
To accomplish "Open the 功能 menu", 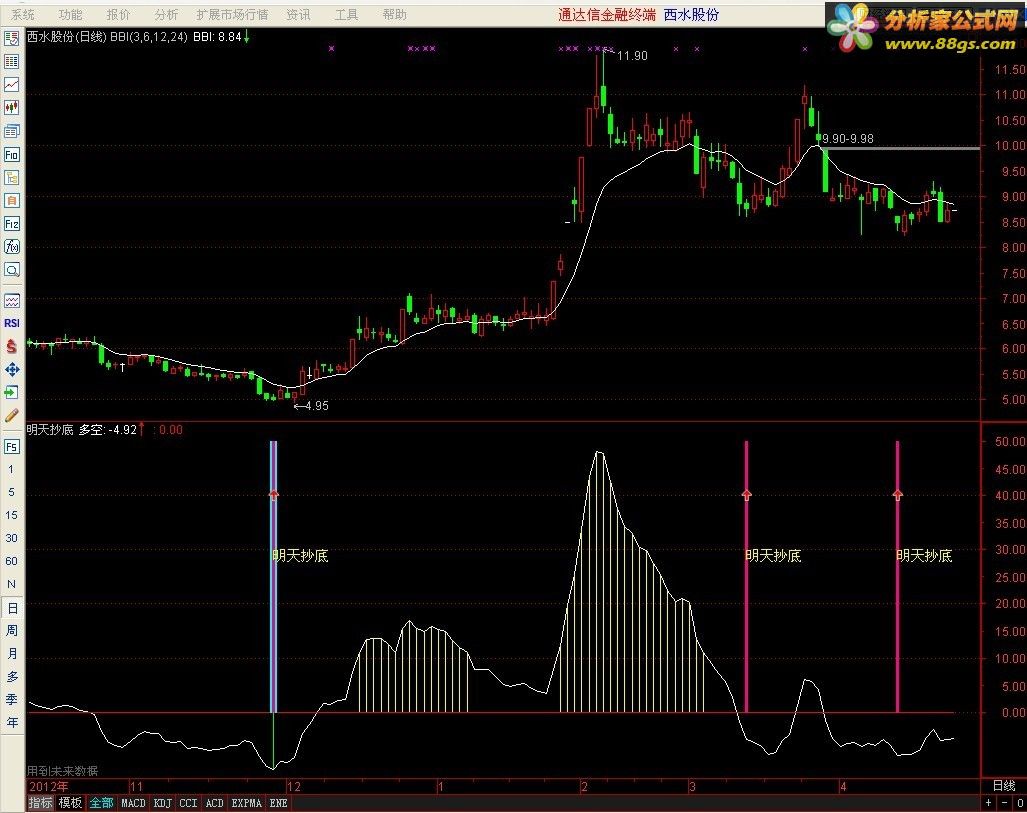I will pos(70,14).
